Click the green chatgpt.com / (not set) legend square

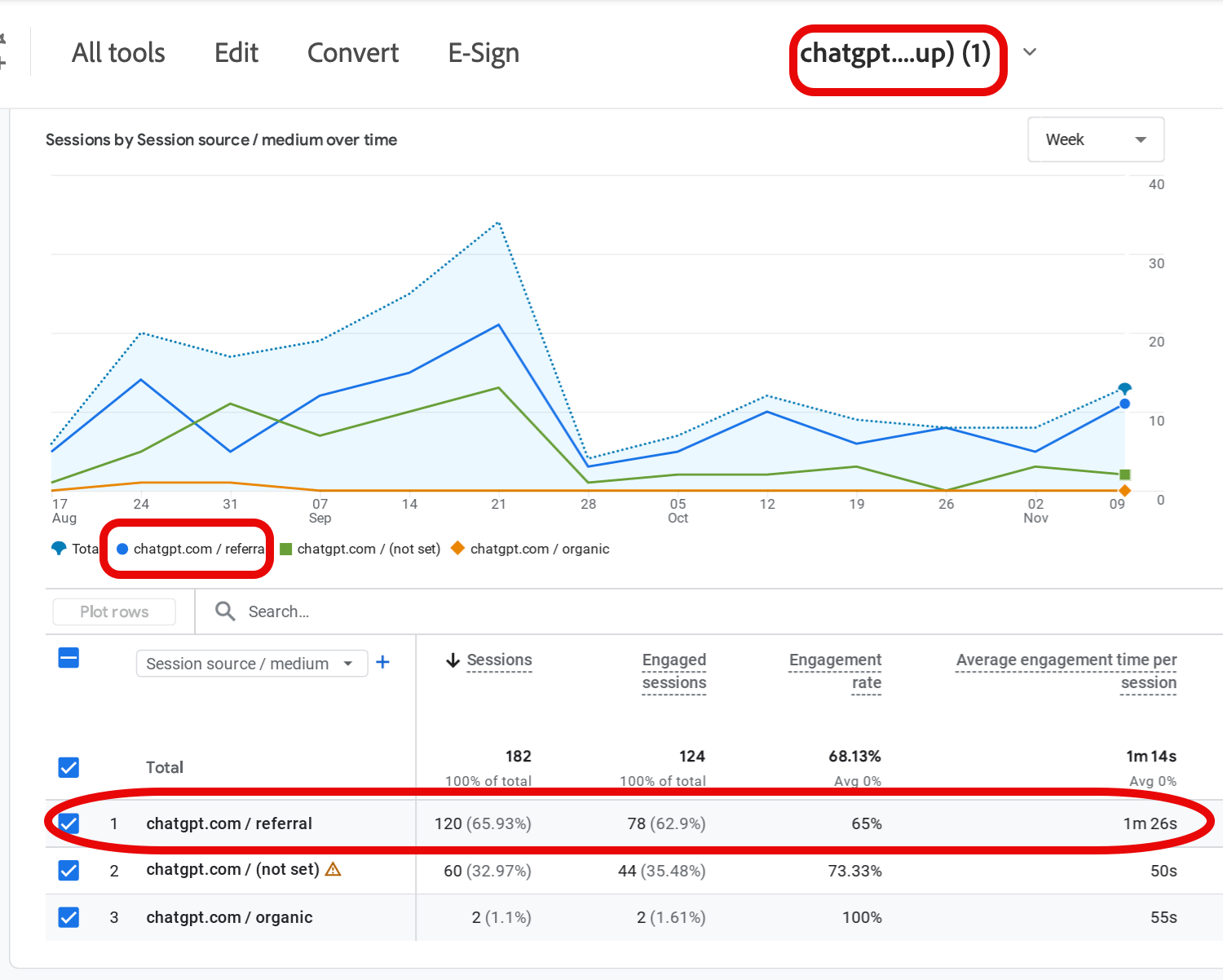(x=285, y=549)
